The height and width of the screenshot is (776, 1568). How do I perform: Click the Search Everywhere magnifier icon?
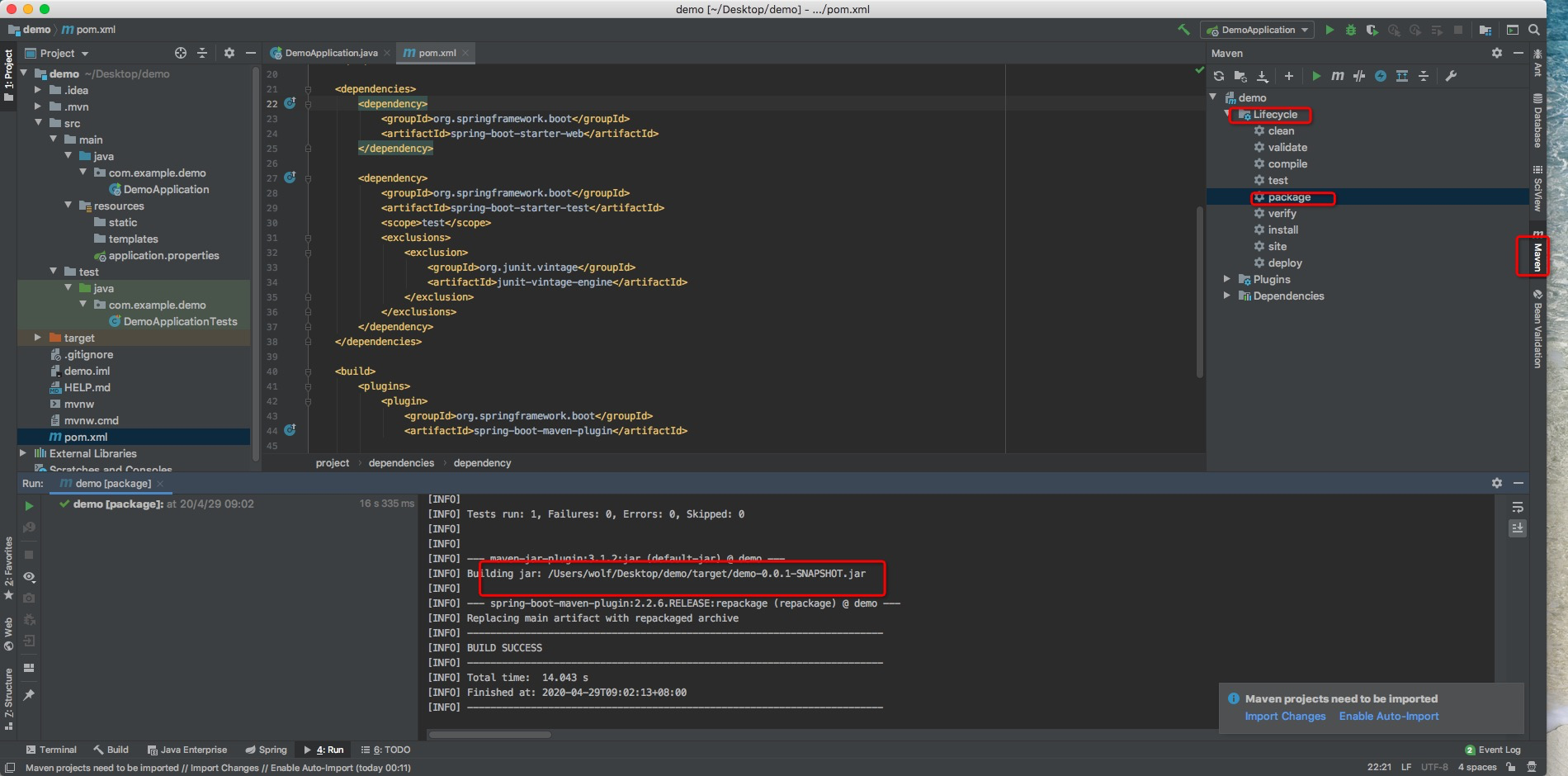pyautogui.click(x=1533, y=30)
